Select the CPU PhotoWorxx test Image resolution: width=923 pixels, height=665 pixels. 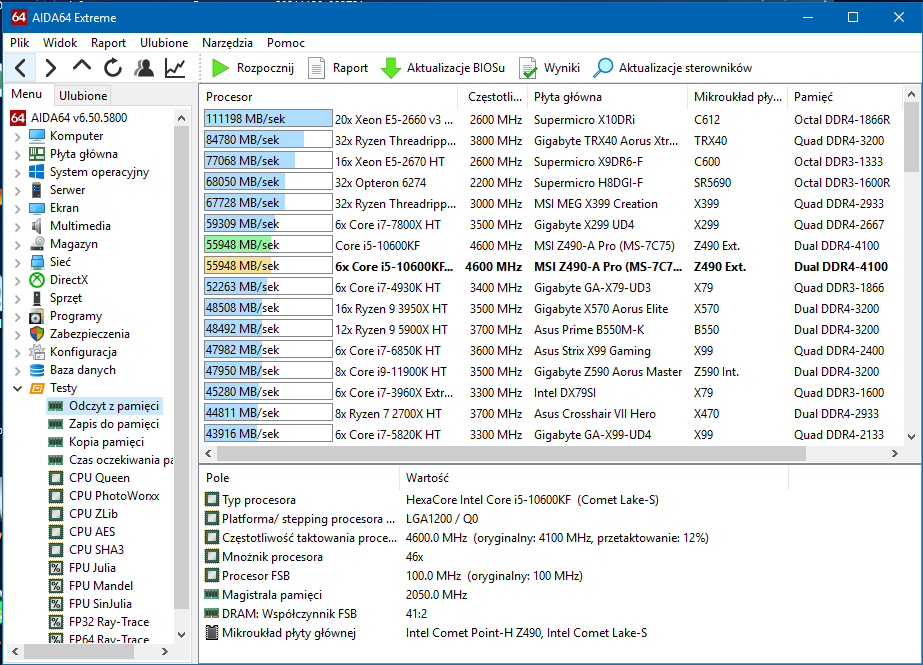[114, 496]
